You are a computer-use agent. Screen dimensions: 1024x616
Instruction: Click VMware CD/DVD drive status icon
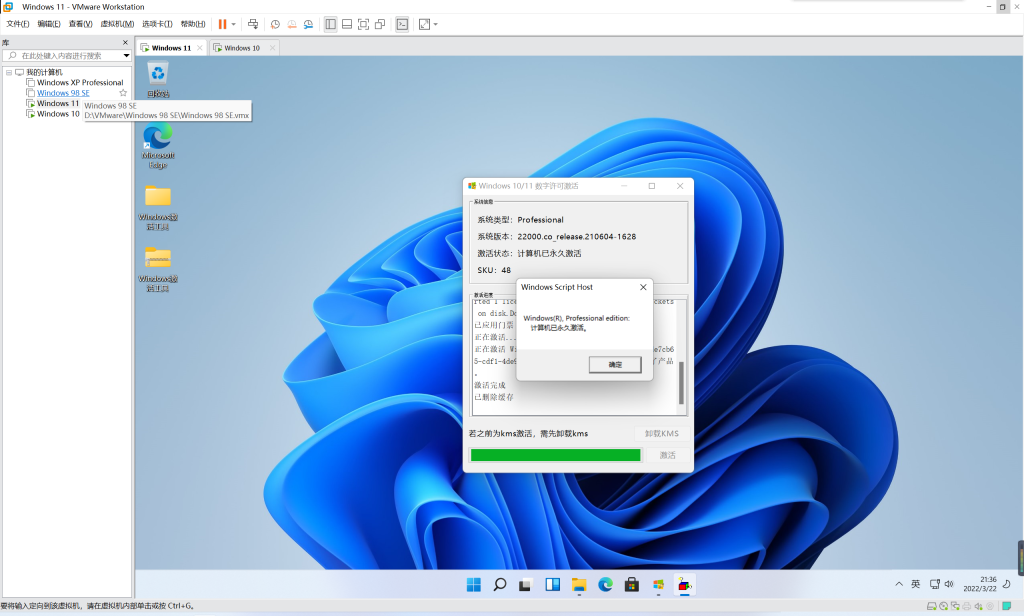coord(944,606)
